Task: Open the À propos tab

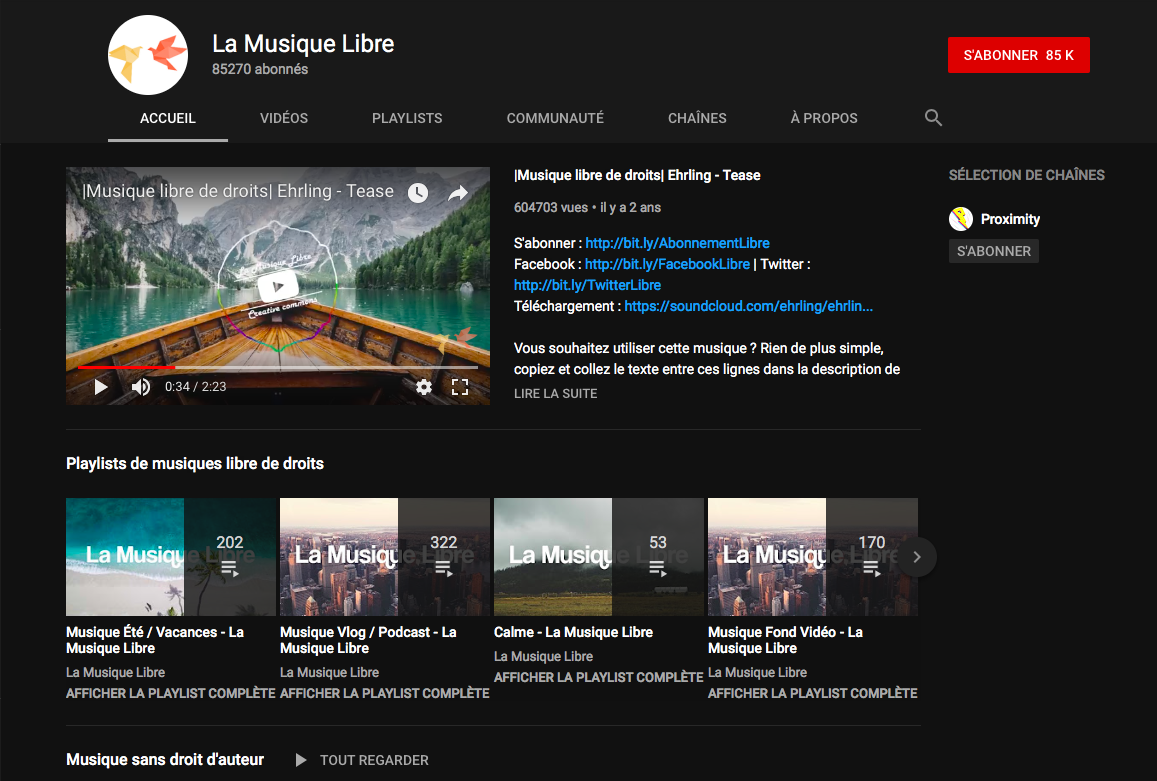Action: coord(824,118)
